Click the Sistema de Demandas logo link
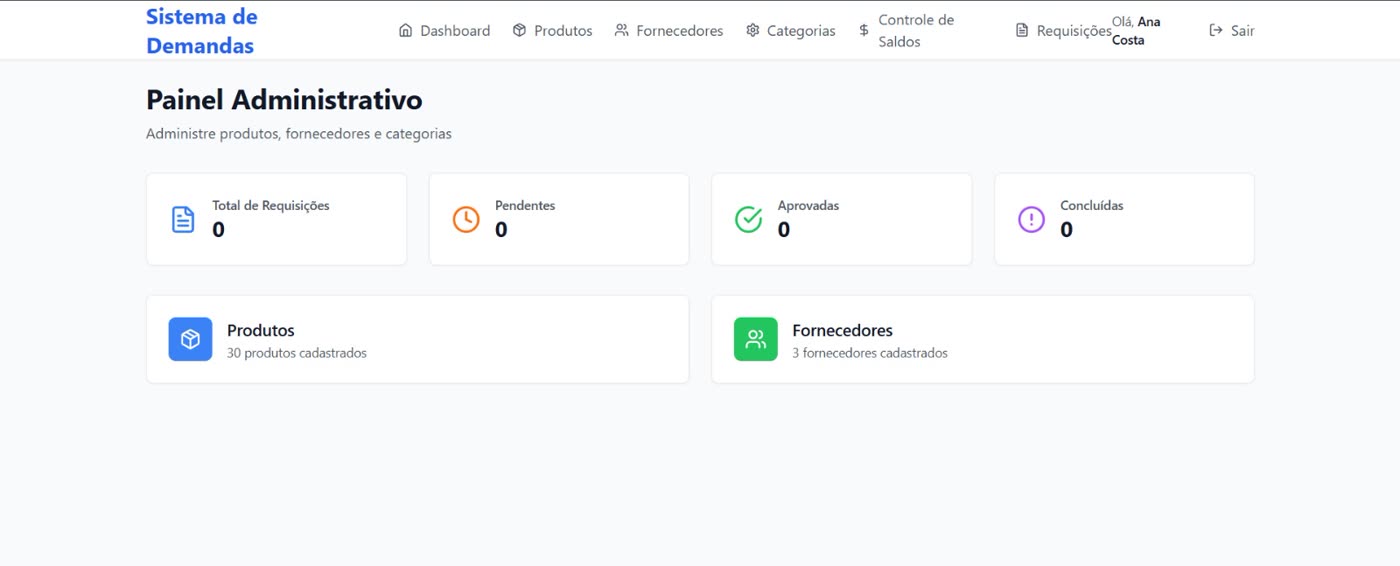1400x566 pixels. [x=202, y=31]
